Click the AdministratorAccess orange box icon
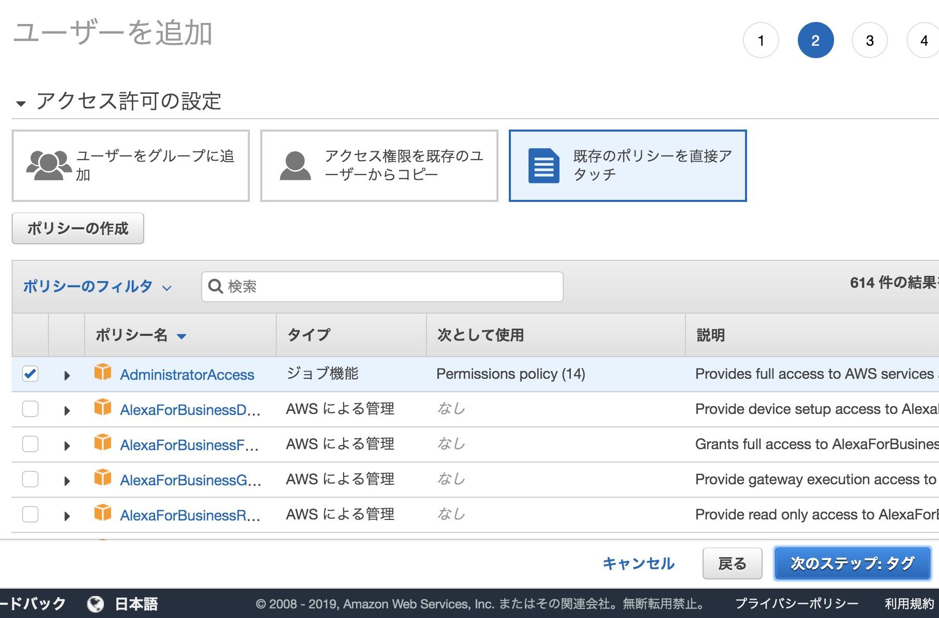This screenshot has width=939, height=618. click(x=102, y=372)
